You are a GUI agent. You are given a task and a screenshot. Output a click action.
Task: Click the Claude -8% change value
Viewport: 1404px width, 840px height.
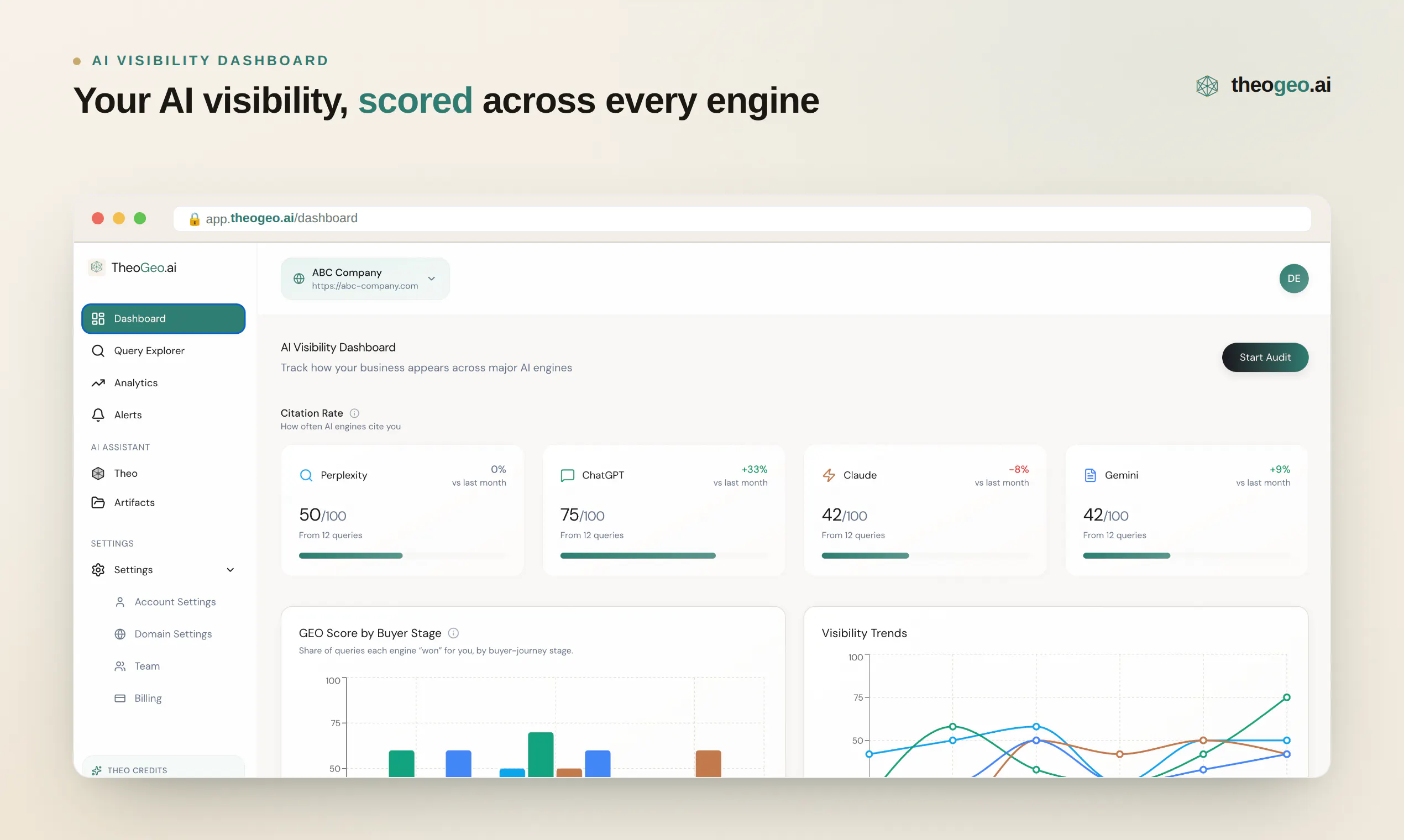click(1019, 470)
